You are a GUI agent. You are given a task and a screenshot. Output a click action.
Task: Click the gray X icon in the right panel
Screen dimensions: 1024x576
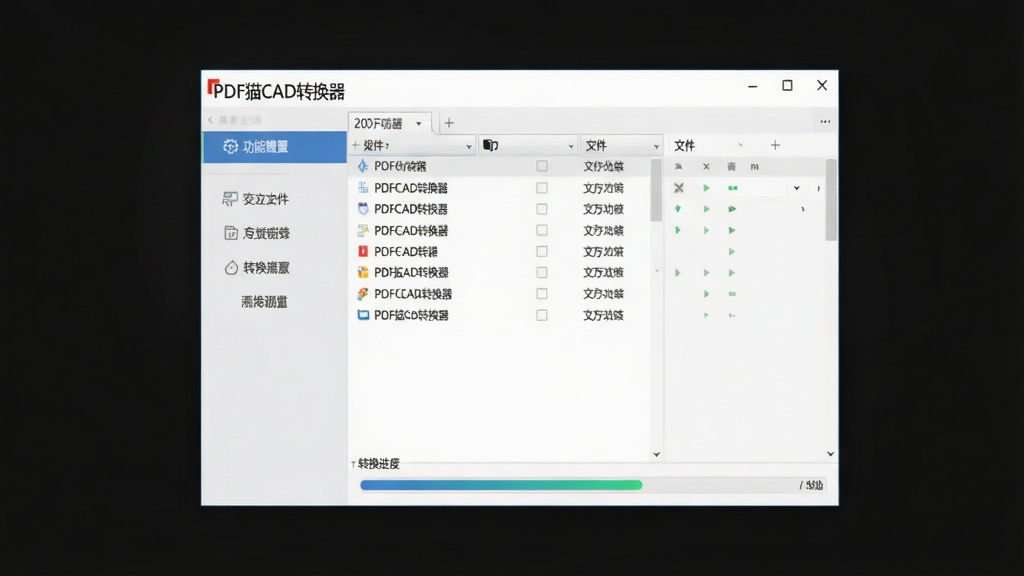click(679, 188)
